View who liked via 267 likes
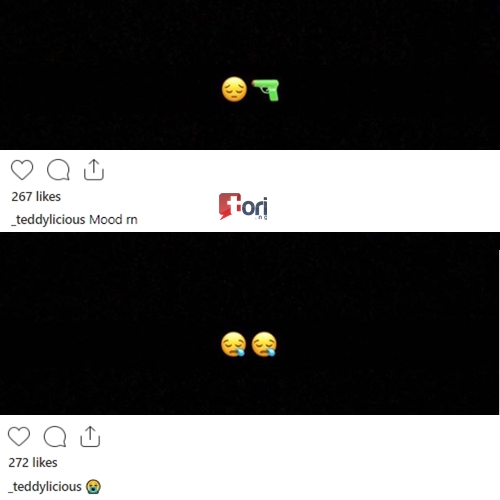The width and height of the screenshot is (500, 500). (x=36, y=197)
